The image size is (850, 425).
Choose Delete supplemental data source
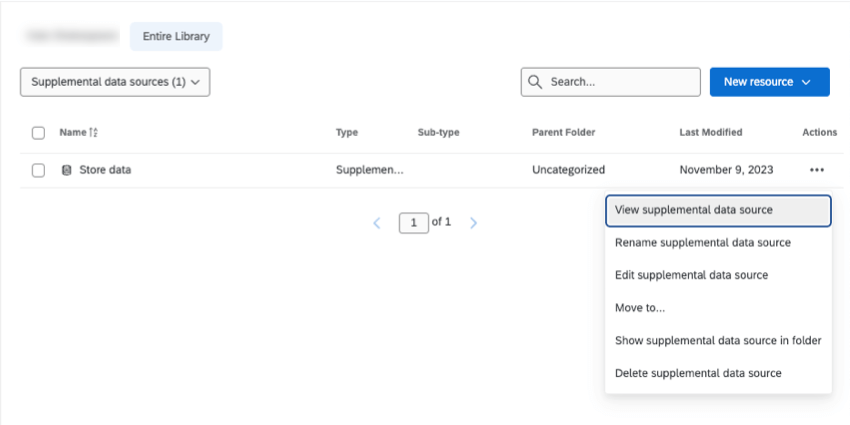(698, 373)
